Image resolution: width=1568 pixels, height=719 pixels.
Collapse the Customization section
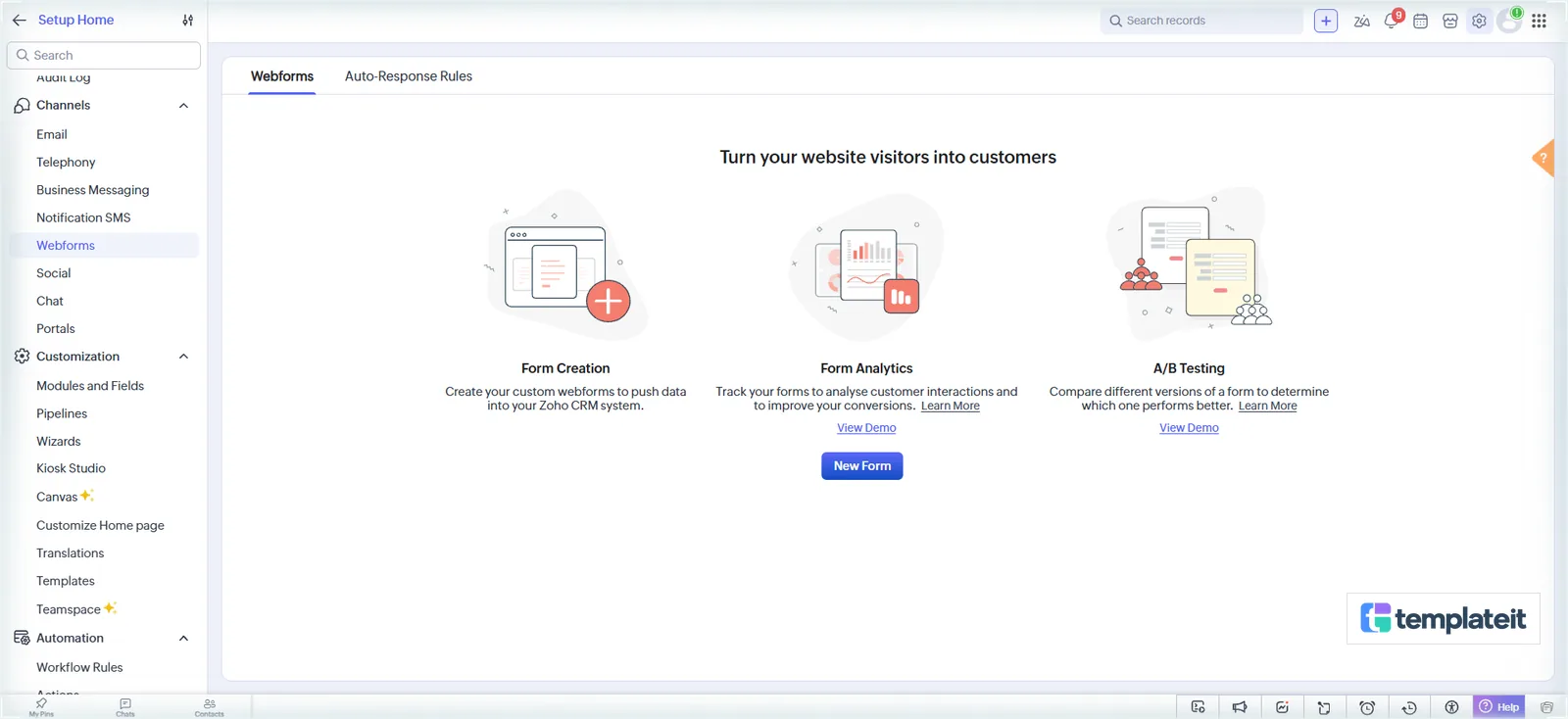pyautogui.click(x=183, y=357)
